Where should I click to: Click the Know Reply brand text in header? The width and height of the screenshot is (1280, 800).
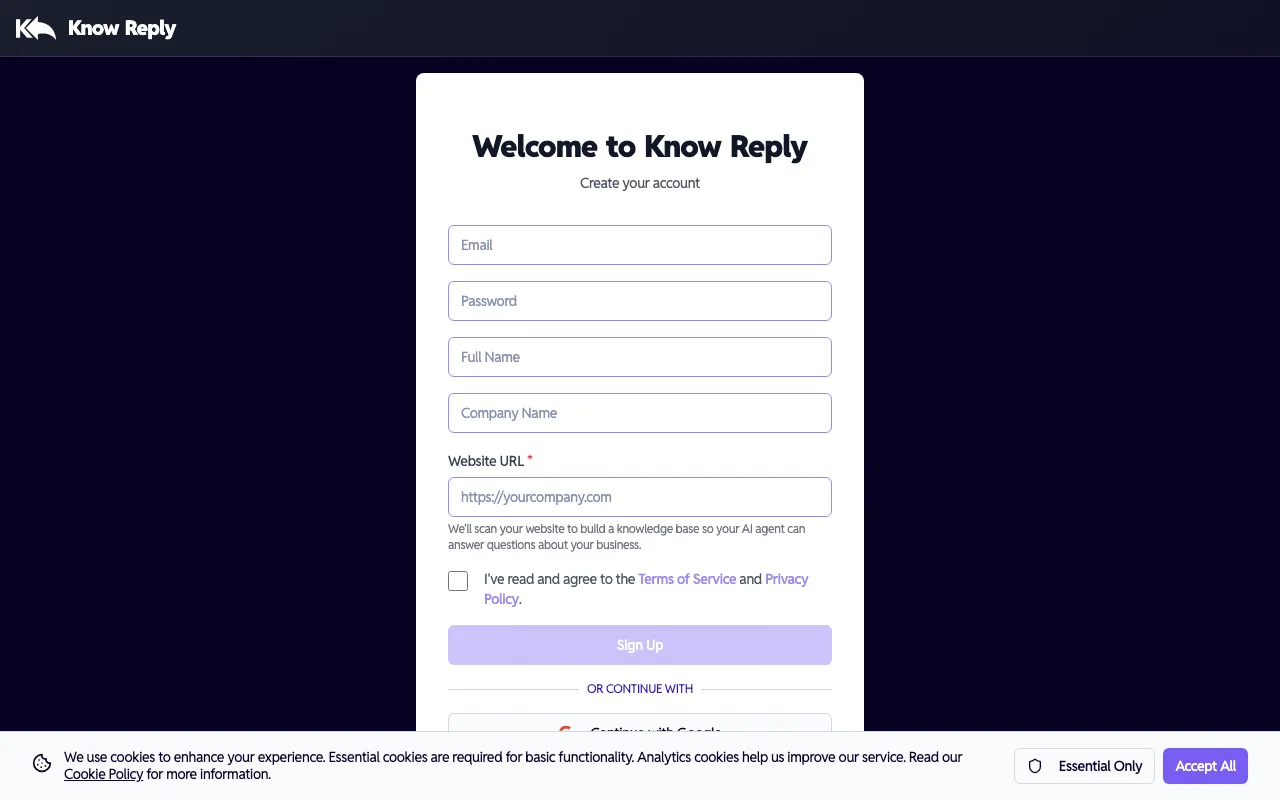click(121, 28)
